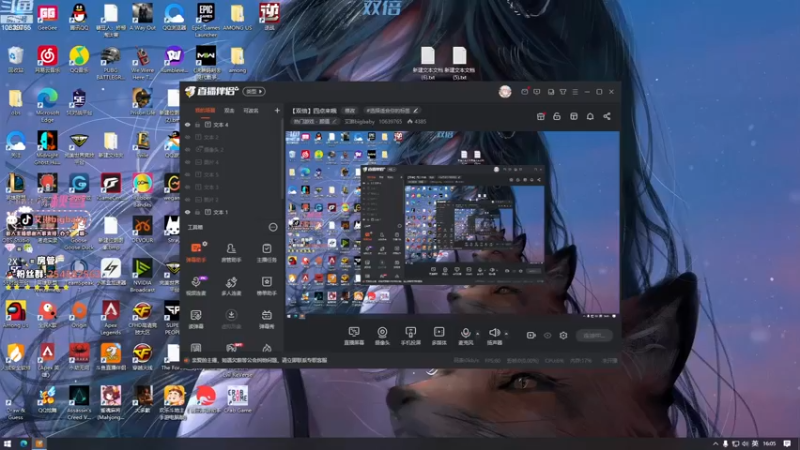This screenshot has width=800, height=450.
Task: Select the 图片 4 source row
Action: pos(231,162)
